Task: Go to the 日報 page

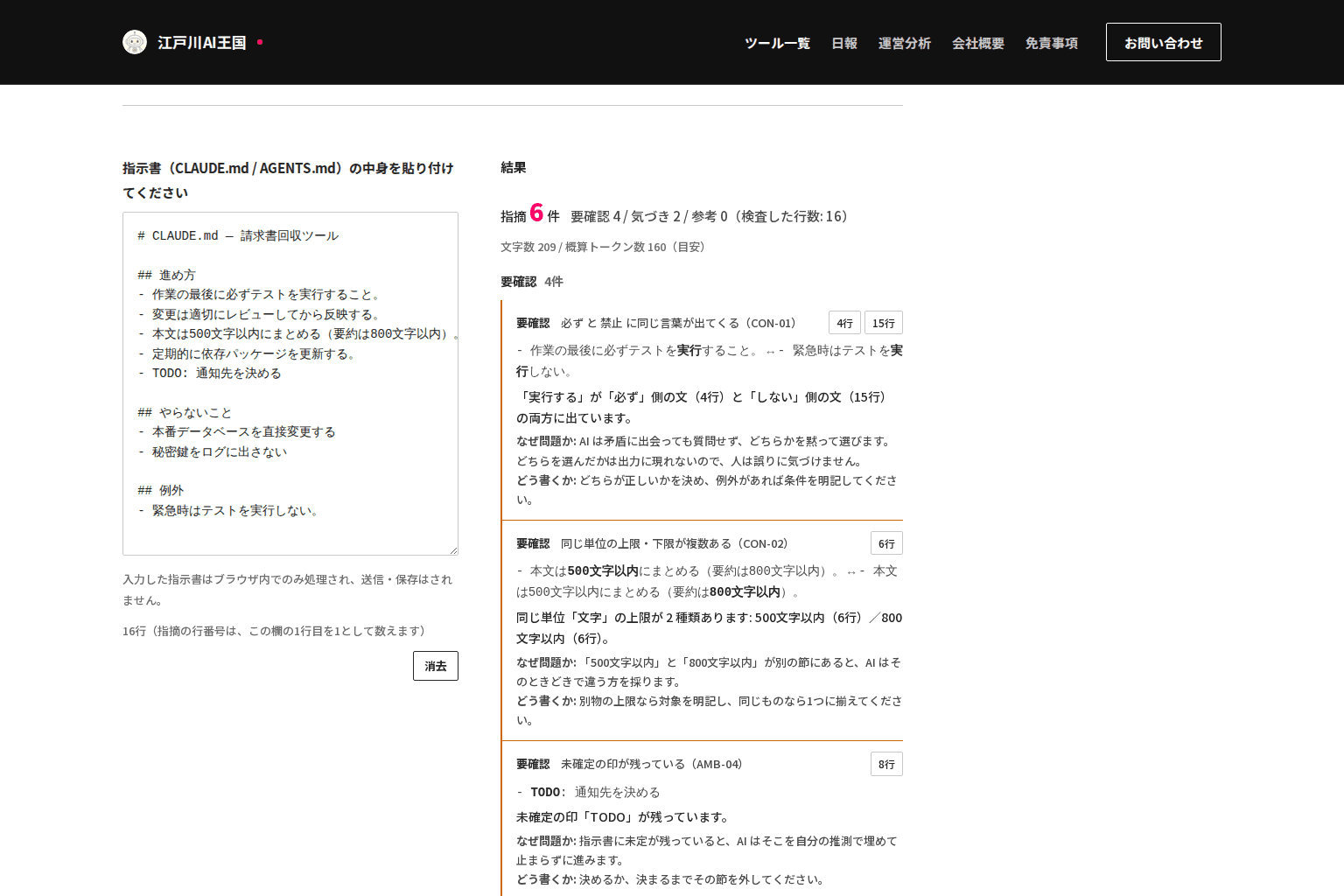Action: (844, 43)
